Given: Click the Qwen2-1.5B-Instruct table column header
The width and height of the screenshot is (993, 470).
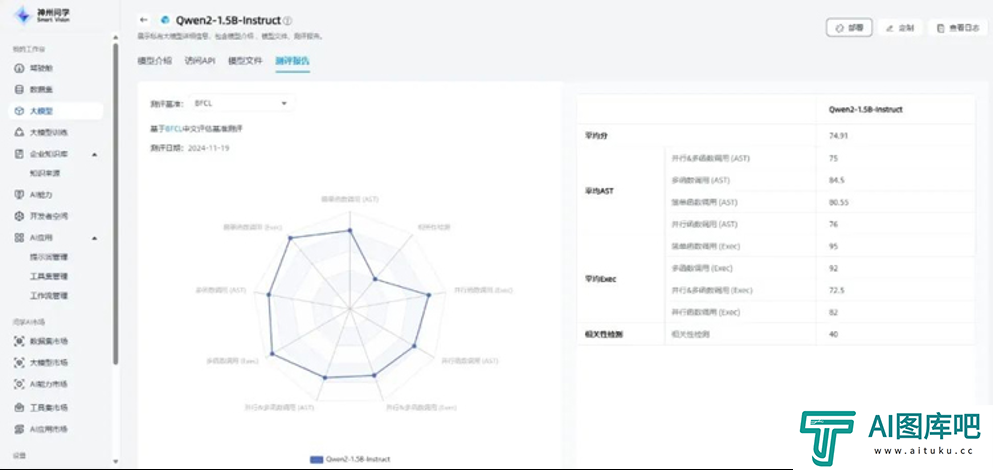Looking at the screenshot, I should [866, 110].
